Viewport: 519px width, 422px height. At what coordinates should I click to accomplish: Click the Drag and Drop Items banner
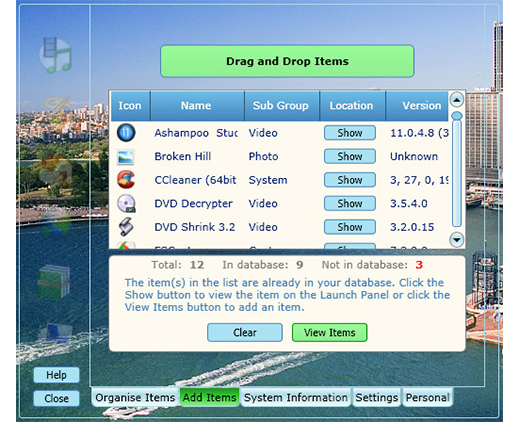pyautogui.click(x=287, y=61)
